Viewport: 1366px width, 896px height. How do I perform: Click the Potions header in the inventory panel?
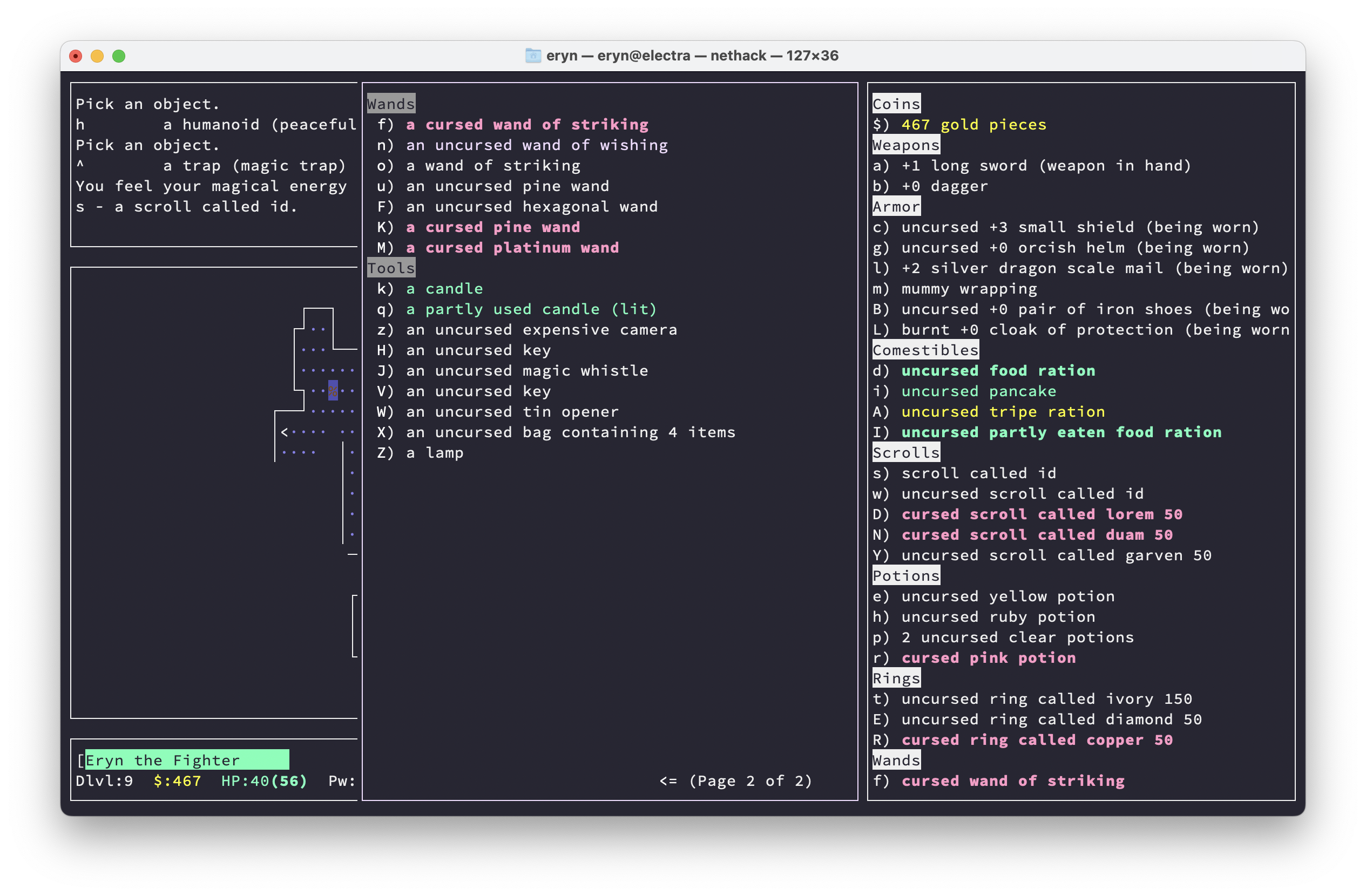(905, 575)
